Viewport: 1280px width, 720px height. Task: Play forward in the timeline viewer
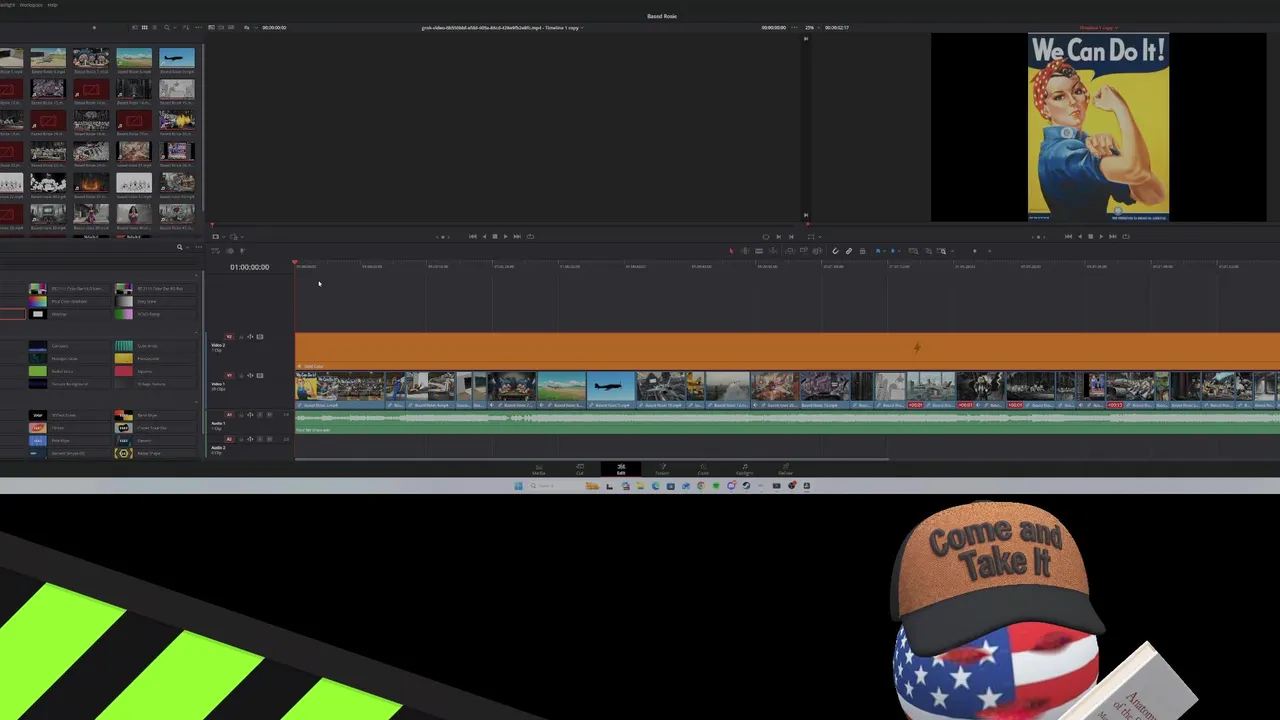click(1101, 237)
